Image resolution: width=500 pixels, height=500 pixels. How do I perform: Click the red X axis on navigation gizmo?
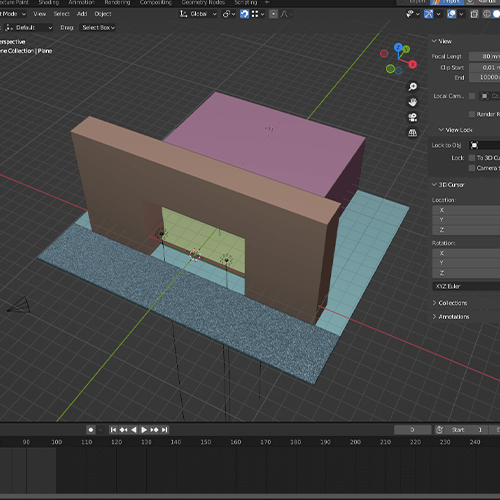tap(413, 64)
